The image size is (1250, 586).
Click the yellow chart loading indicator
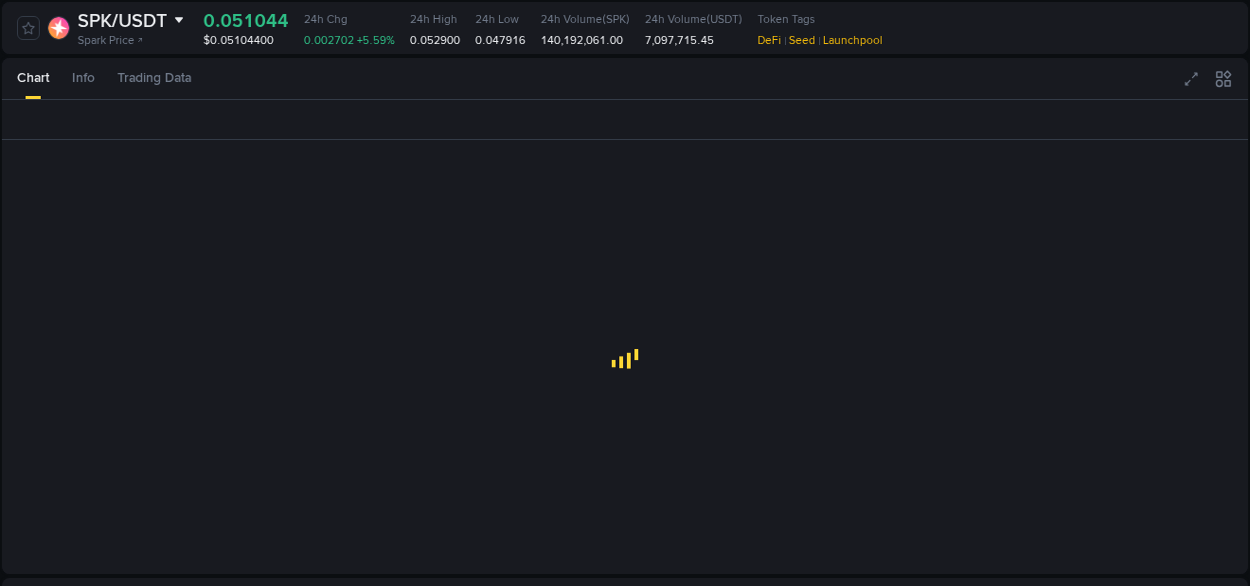click(x=624, y=358)
